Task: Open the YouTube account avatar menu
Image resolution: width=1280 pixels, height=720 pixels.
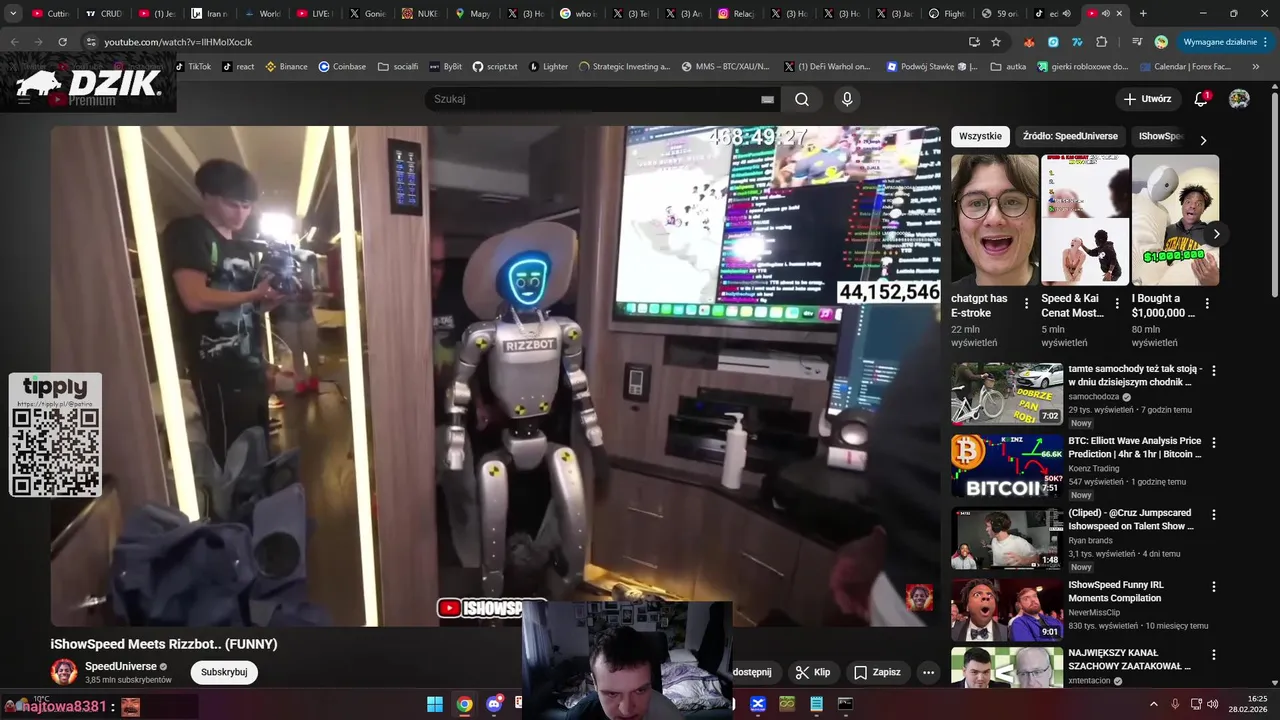Action: coord(1239,99)
